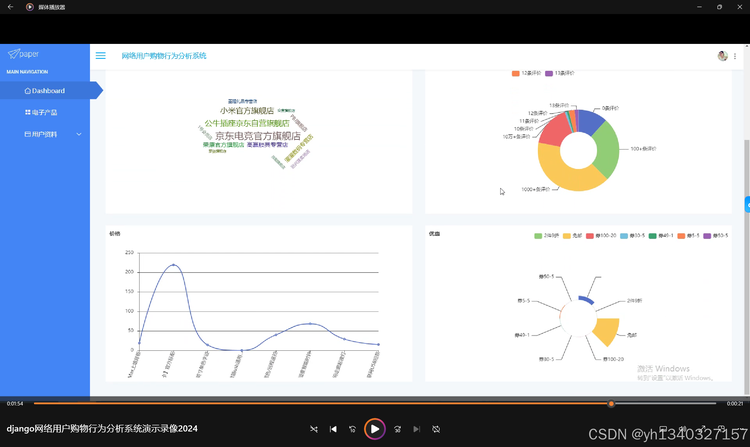Skip to the next track
Viewport: 750px width, 447px height.
click(x=417, y=429)
